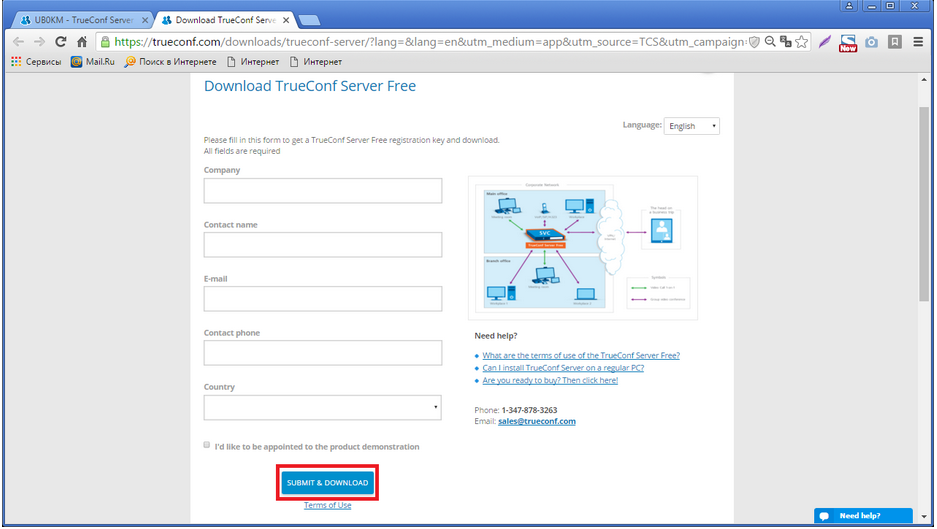Image resolution: width=937 pixels, height=529 pixels.
Task: Close the UB0KM TrueConf Server tab
Action: pyautogui.click(x=145, y=20)
